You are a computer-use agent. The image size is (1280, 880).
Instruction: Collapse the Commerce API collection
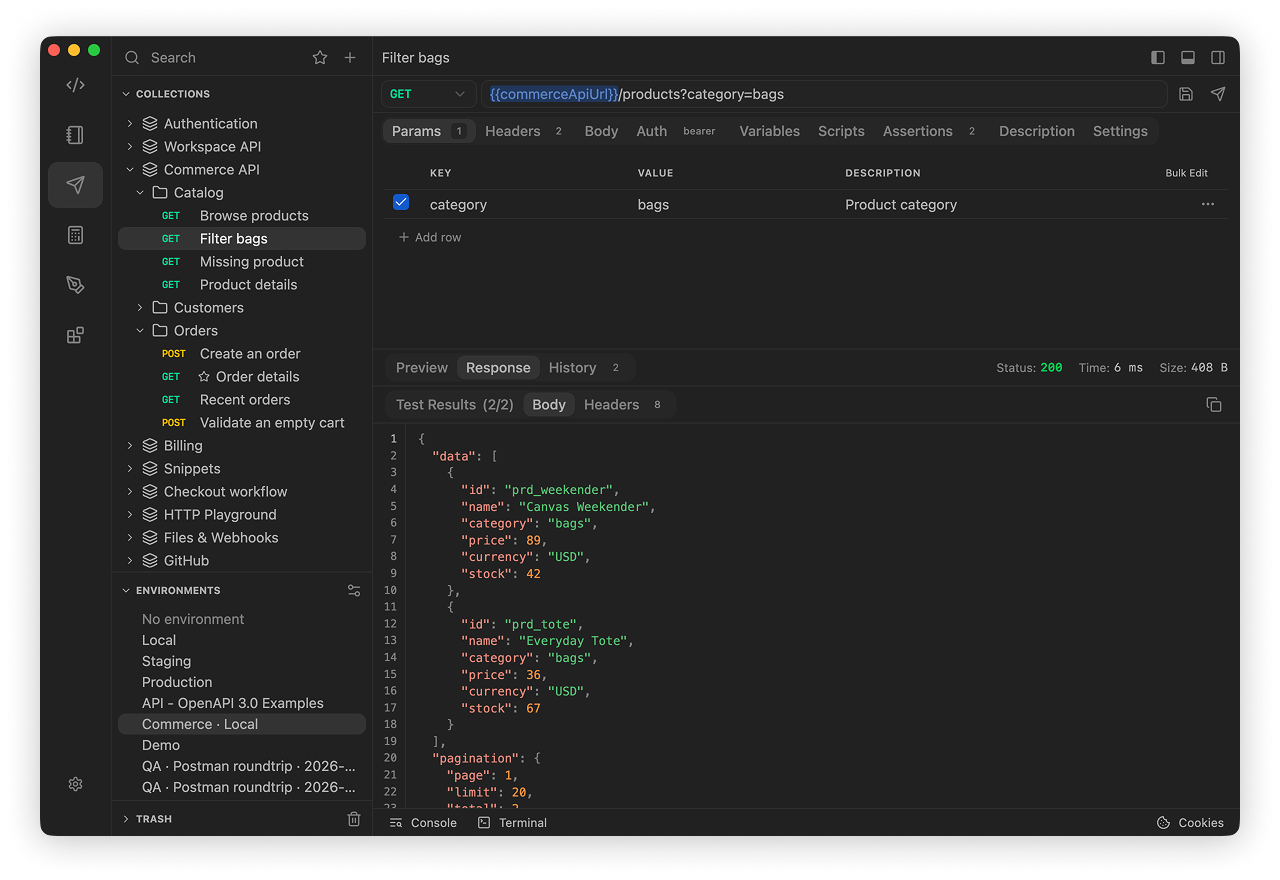pyautogui.click(x=130, y=170)
